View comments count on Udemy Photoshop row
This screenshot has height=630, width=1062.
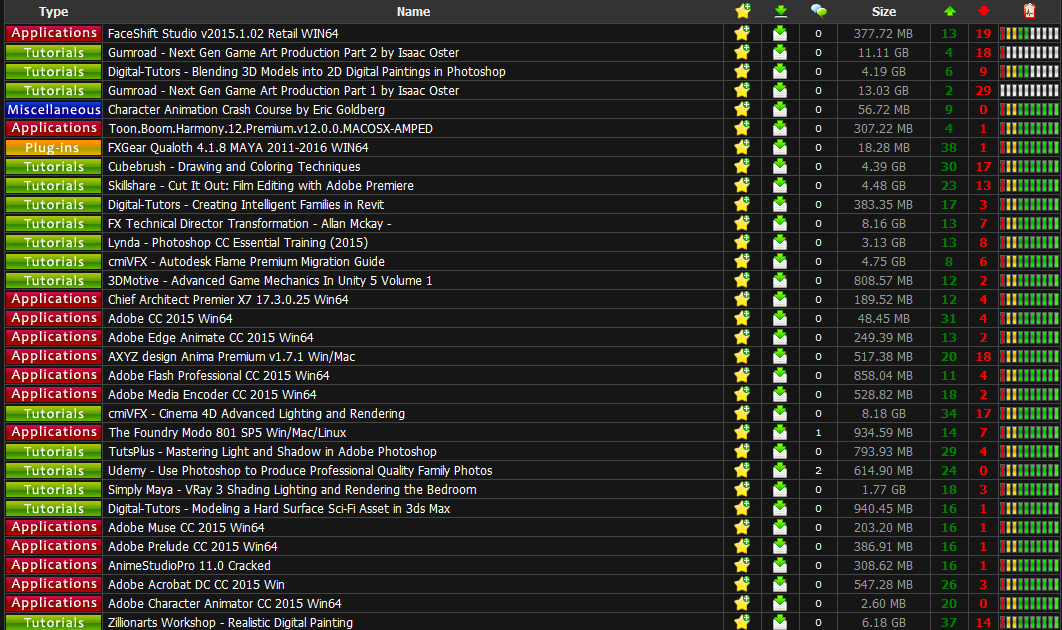coord(818,469)
